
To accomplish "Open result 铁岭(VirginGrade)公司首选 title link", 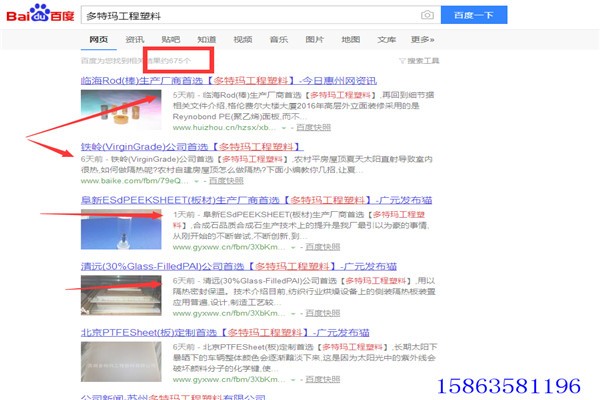I will [x=192, y=147].
